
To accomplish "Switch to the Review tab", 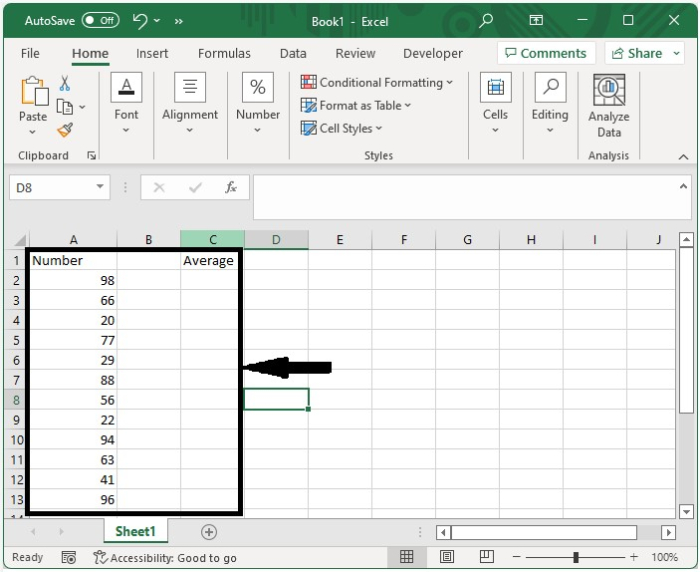I will pyautogui.click(x=355, y=54).
